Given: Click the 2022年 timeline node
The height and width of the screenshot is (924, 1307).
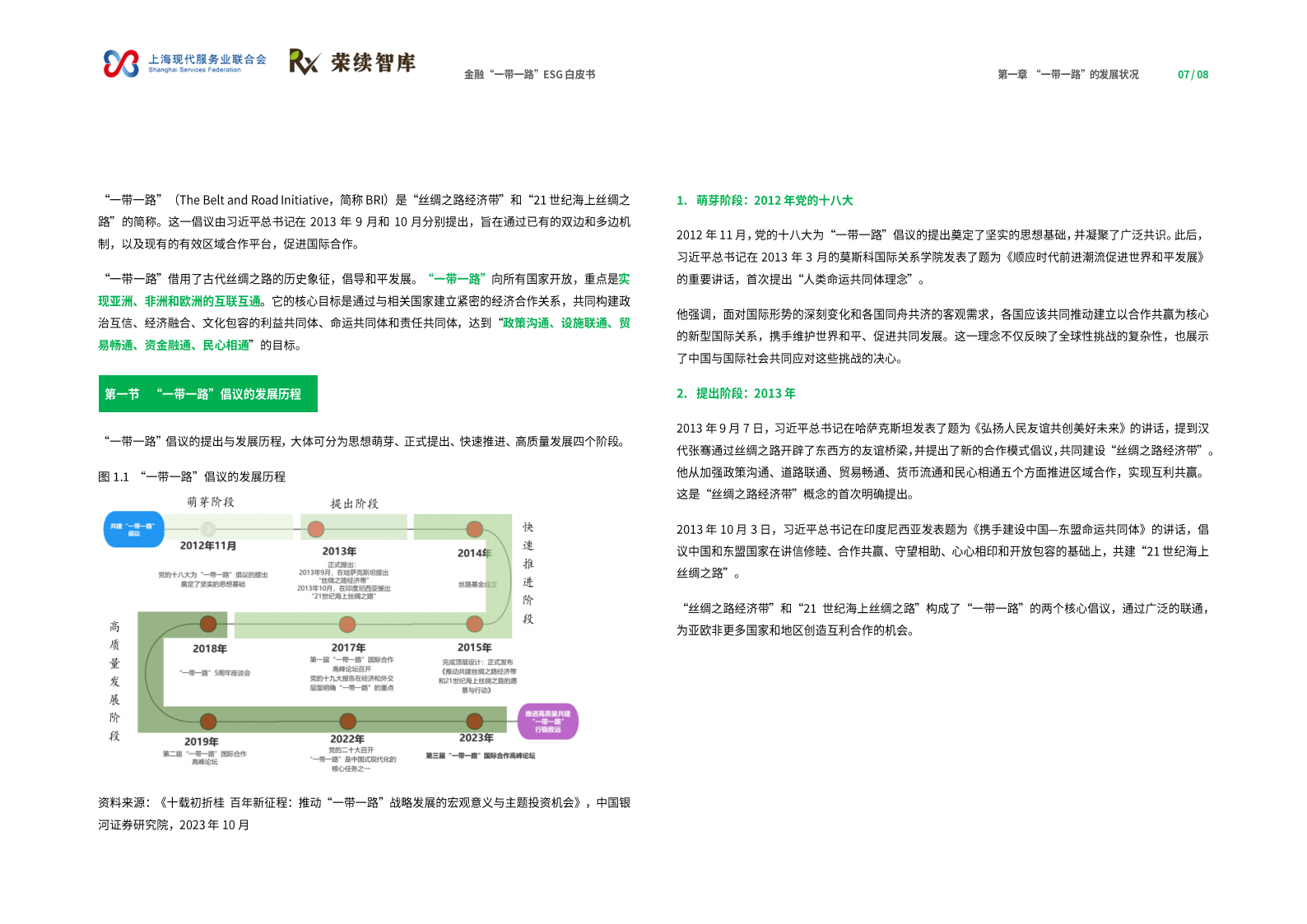Looking at the screenshot, I should pos(347,722).
